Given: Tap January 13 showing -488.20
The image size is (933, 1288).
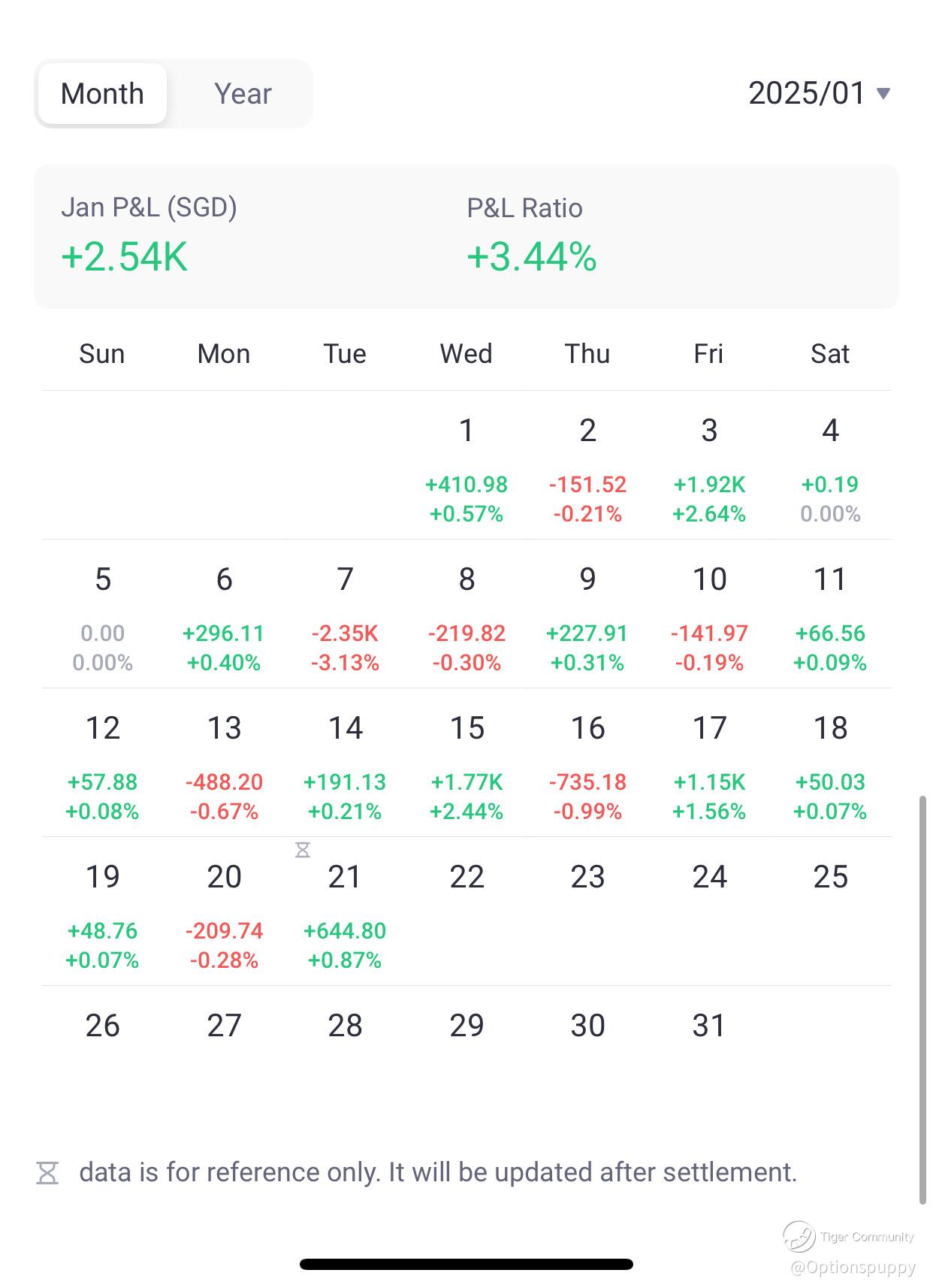Looking at the screenshot, I should (x=224, y=767).
